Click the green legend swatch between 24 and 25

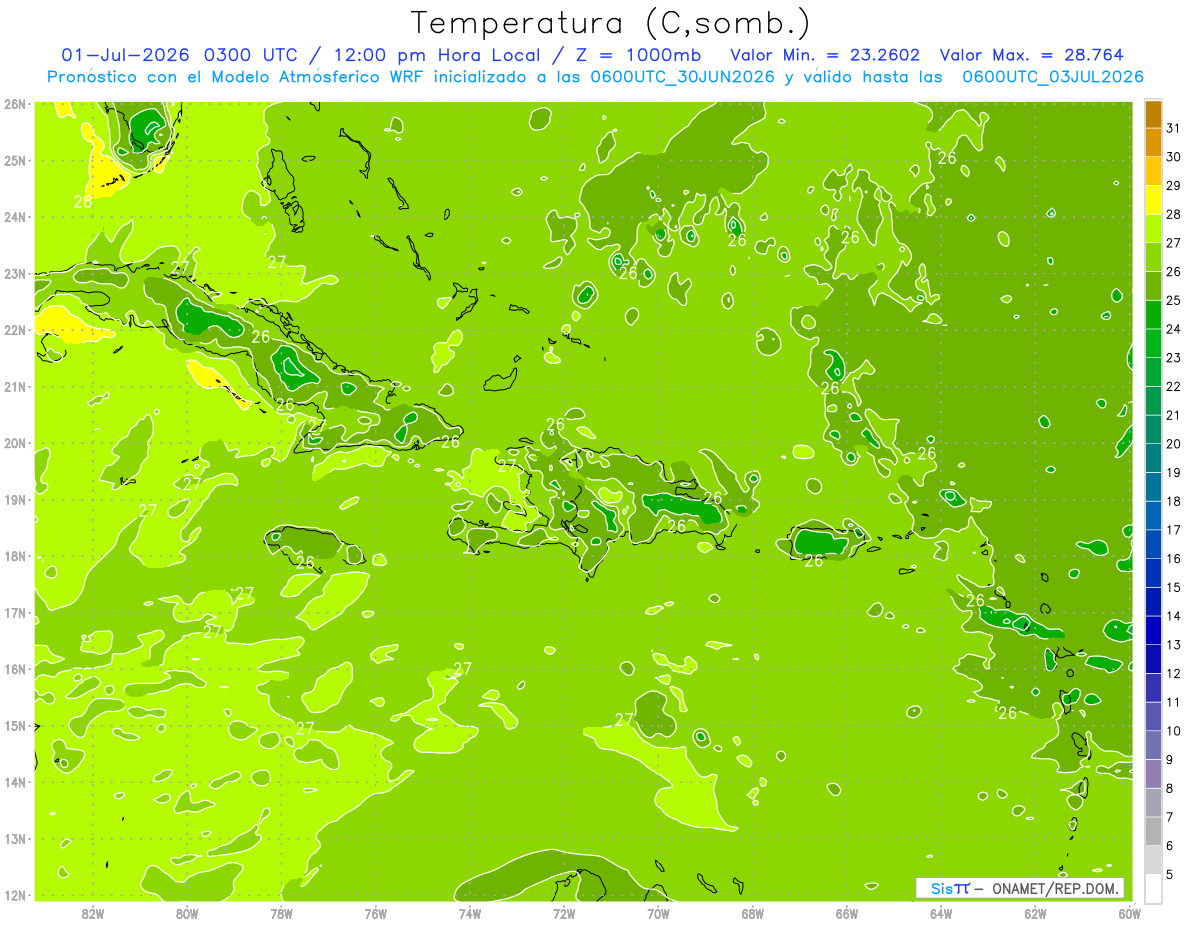point(1153,315)
